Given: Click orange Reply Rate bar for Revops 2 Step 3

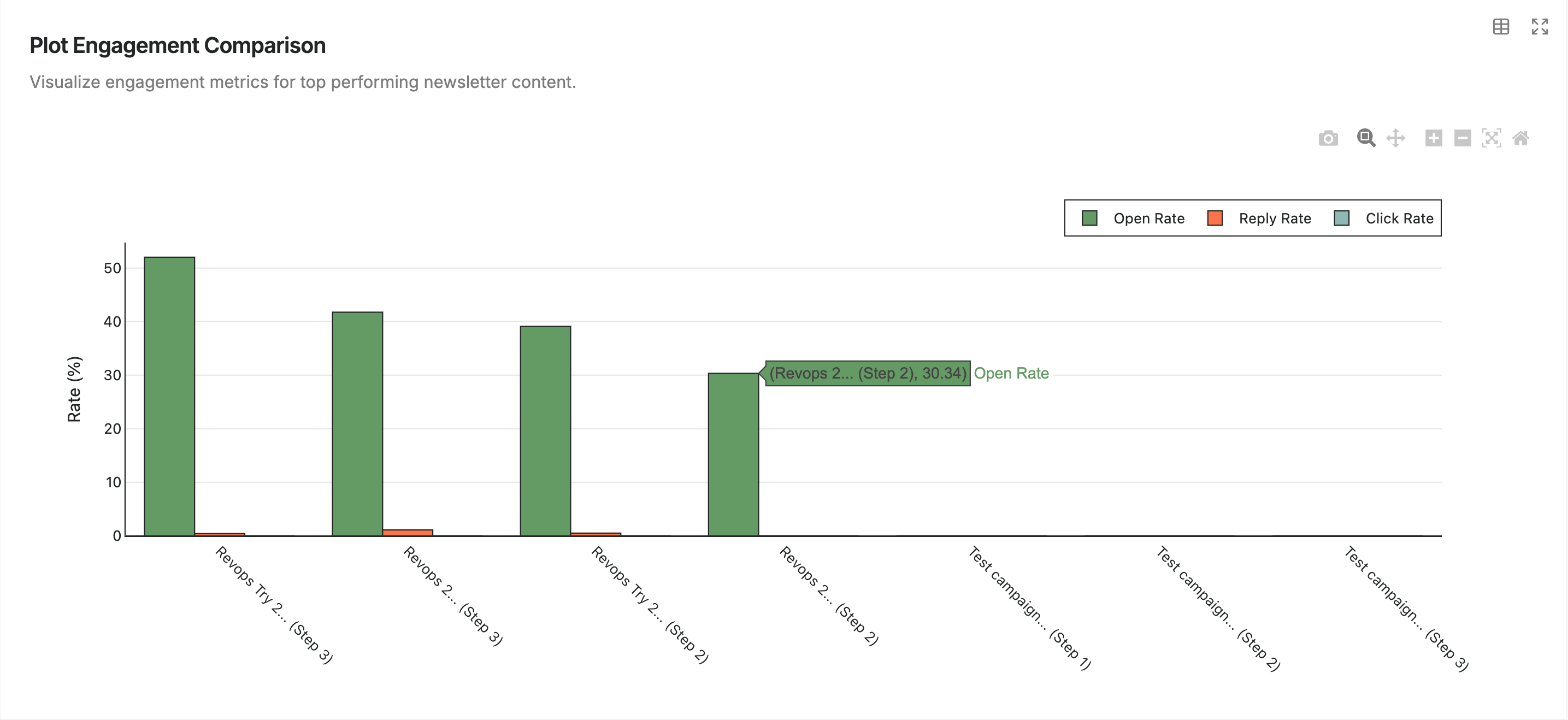Looking at the screenshot, I should (x=407, y=533).
